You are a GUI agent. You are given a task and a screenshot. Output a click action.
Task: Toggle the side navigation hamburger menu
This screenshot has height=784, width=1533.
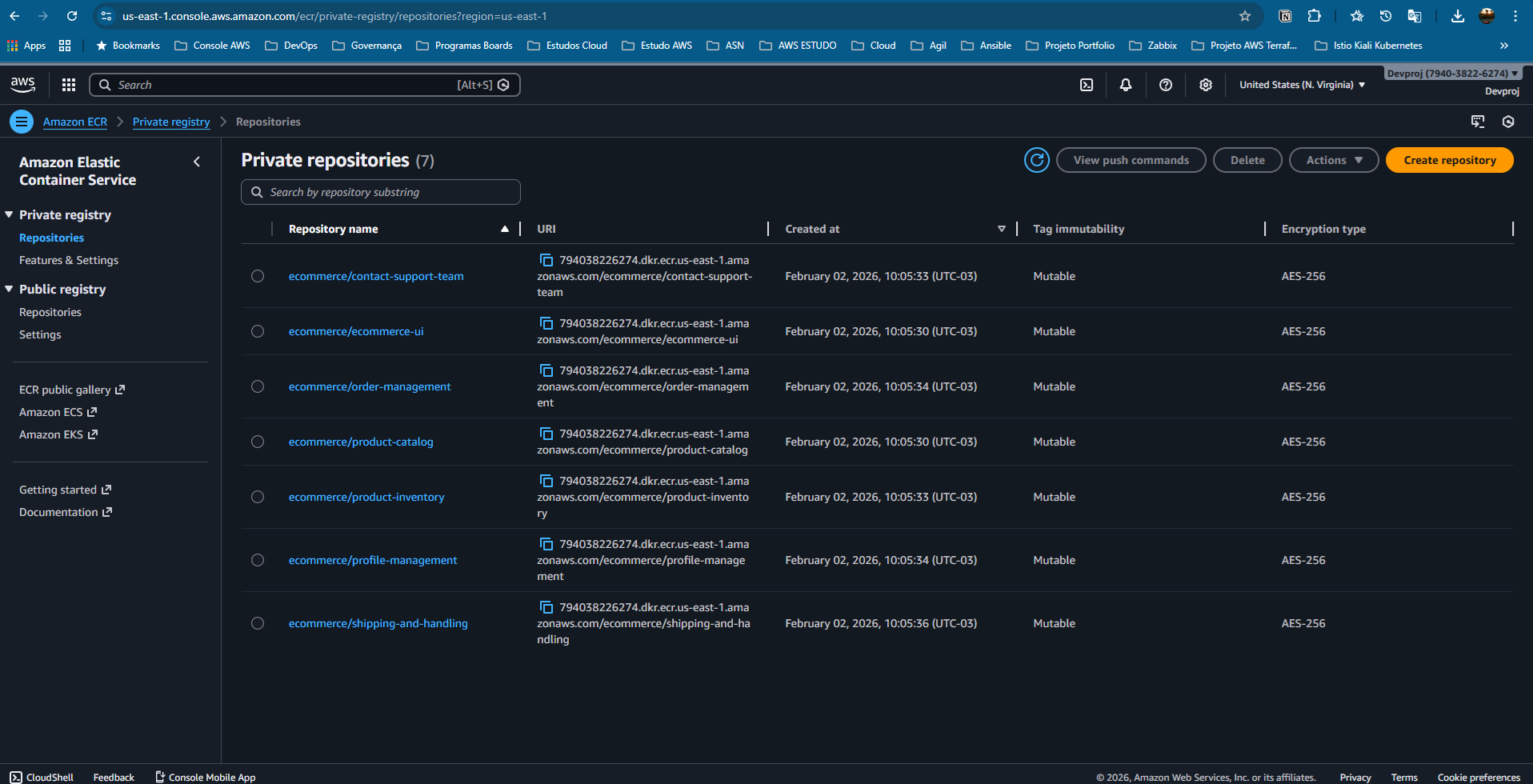pyautogui.click(x=22, y=122)
